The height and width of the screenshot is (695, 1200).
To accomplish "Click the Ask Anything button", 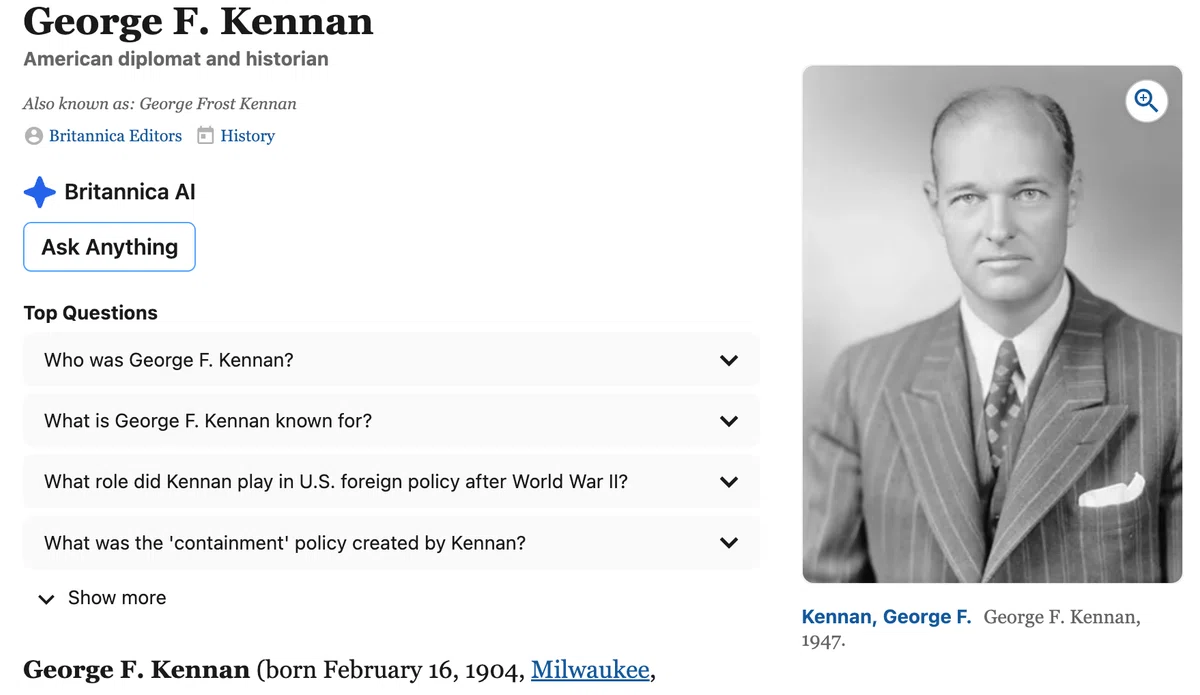I will point(109,247).
